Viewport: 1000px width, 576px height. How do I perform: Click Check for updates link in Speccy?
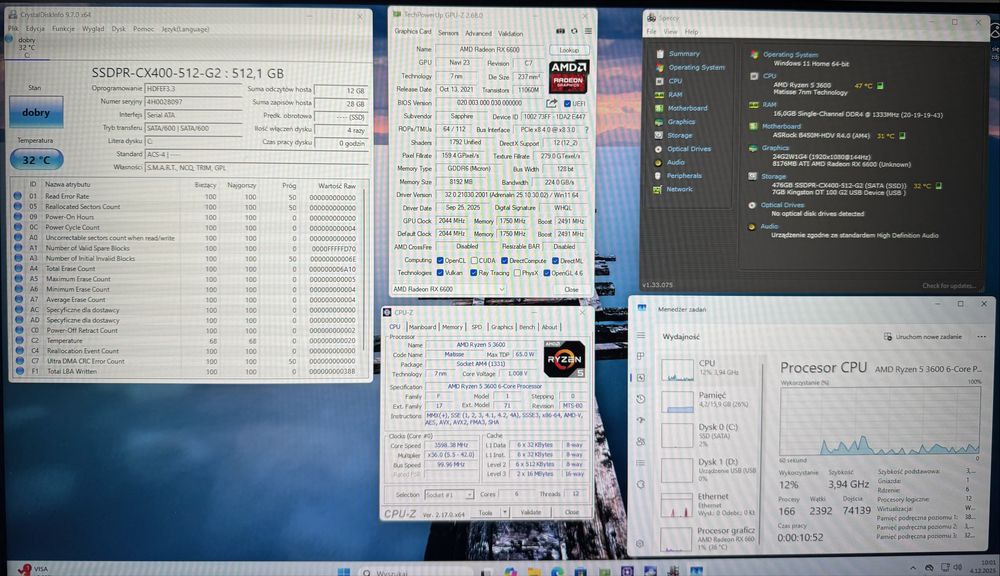pyautogui.click(x=948, y=286)
